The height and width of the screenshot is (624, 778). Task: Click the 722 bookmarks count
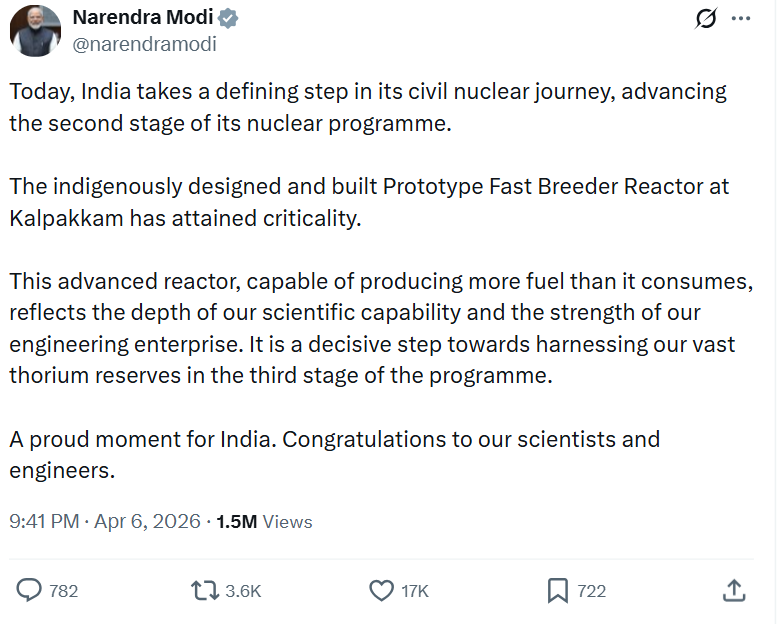(x=591, y=591)
